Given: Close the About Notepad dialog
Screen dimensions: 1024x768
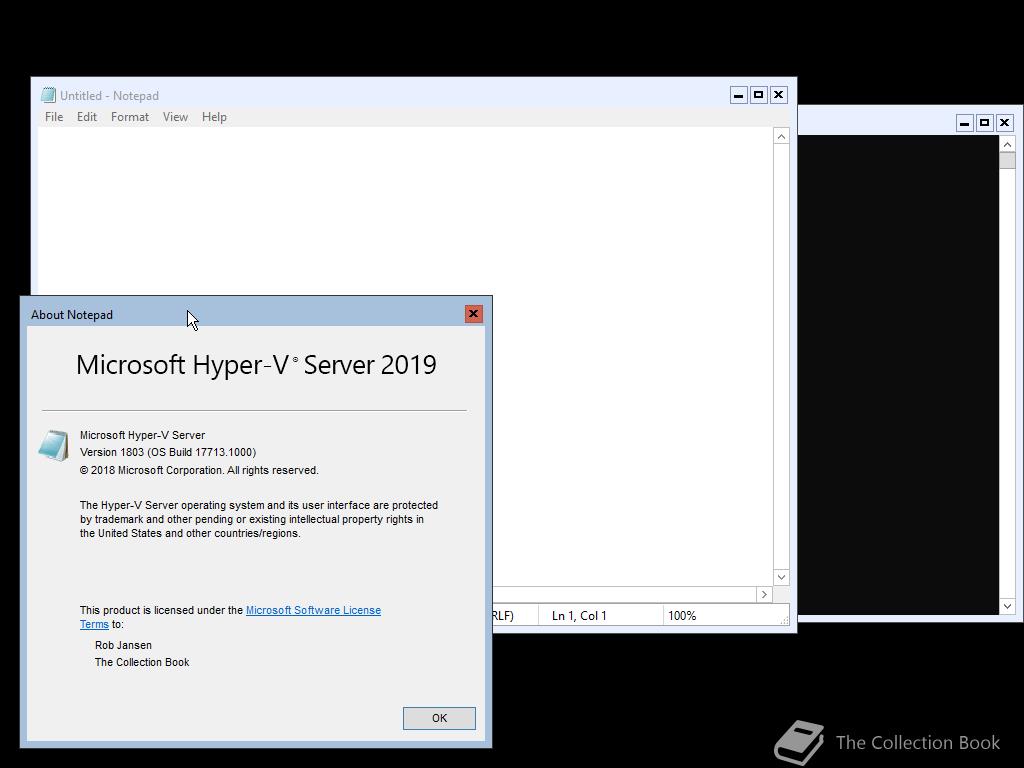Looking at the screenshot, I should tap(473, 314).
